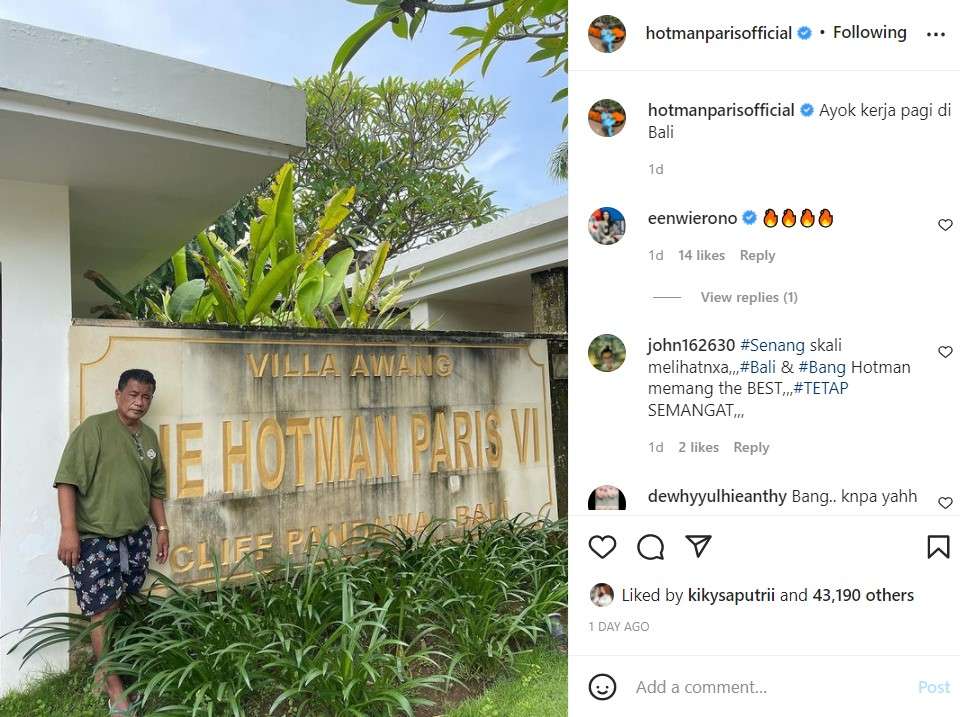Toggle the Following button in header

pyautogui.click(x=869, y=32)
